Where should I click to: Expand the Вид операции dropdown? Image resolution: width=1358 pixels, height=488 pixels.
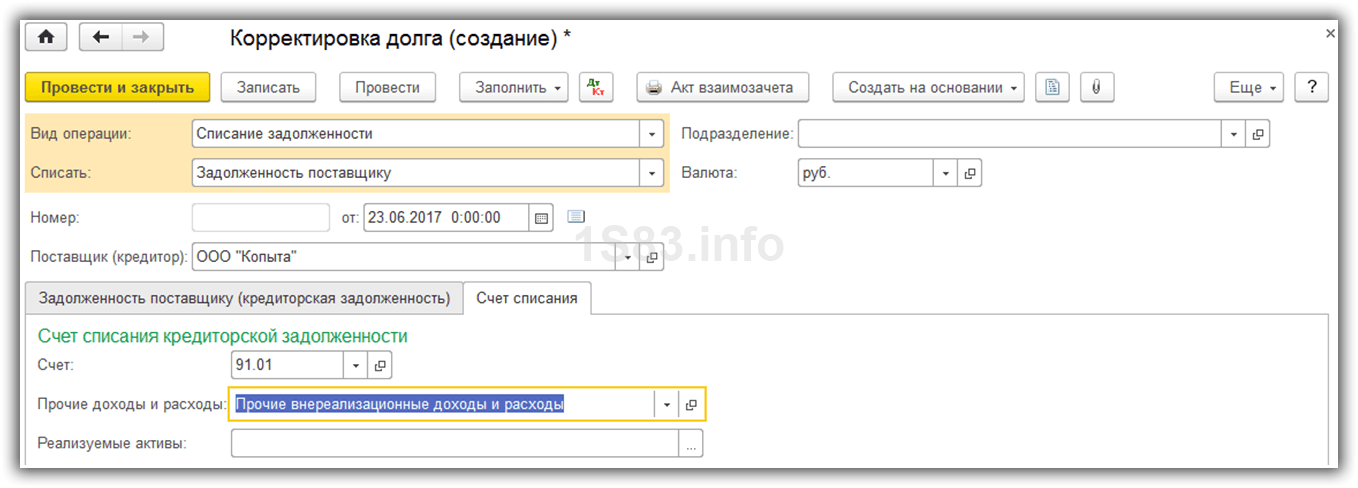click(652, 134)
